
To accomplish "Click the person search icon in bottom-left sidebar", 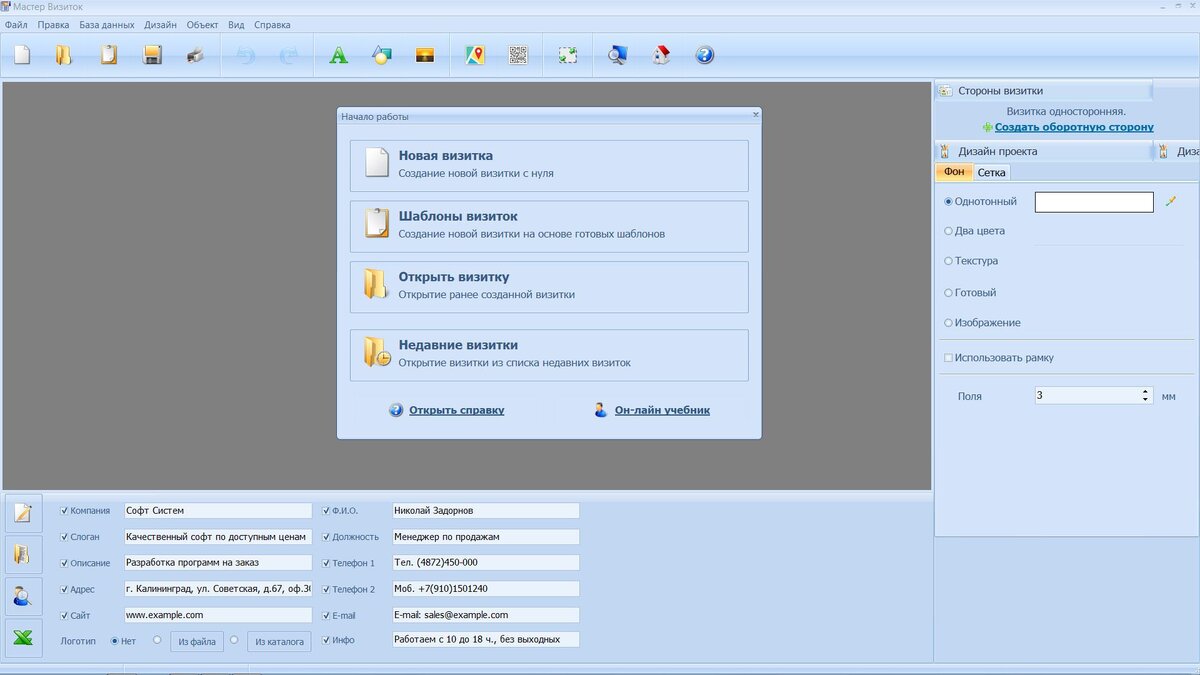I will pos(23,596).
